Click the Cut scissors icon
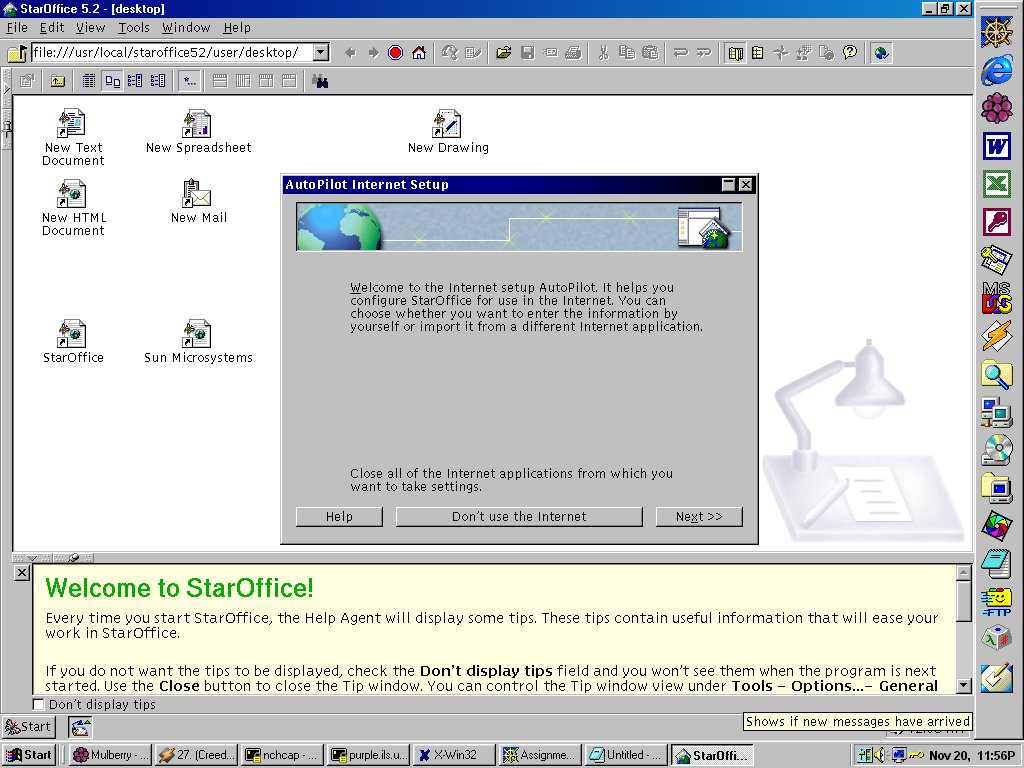The height and width of the screenshot is (768, 1024). pyautogui.click(x=603, y=53)
